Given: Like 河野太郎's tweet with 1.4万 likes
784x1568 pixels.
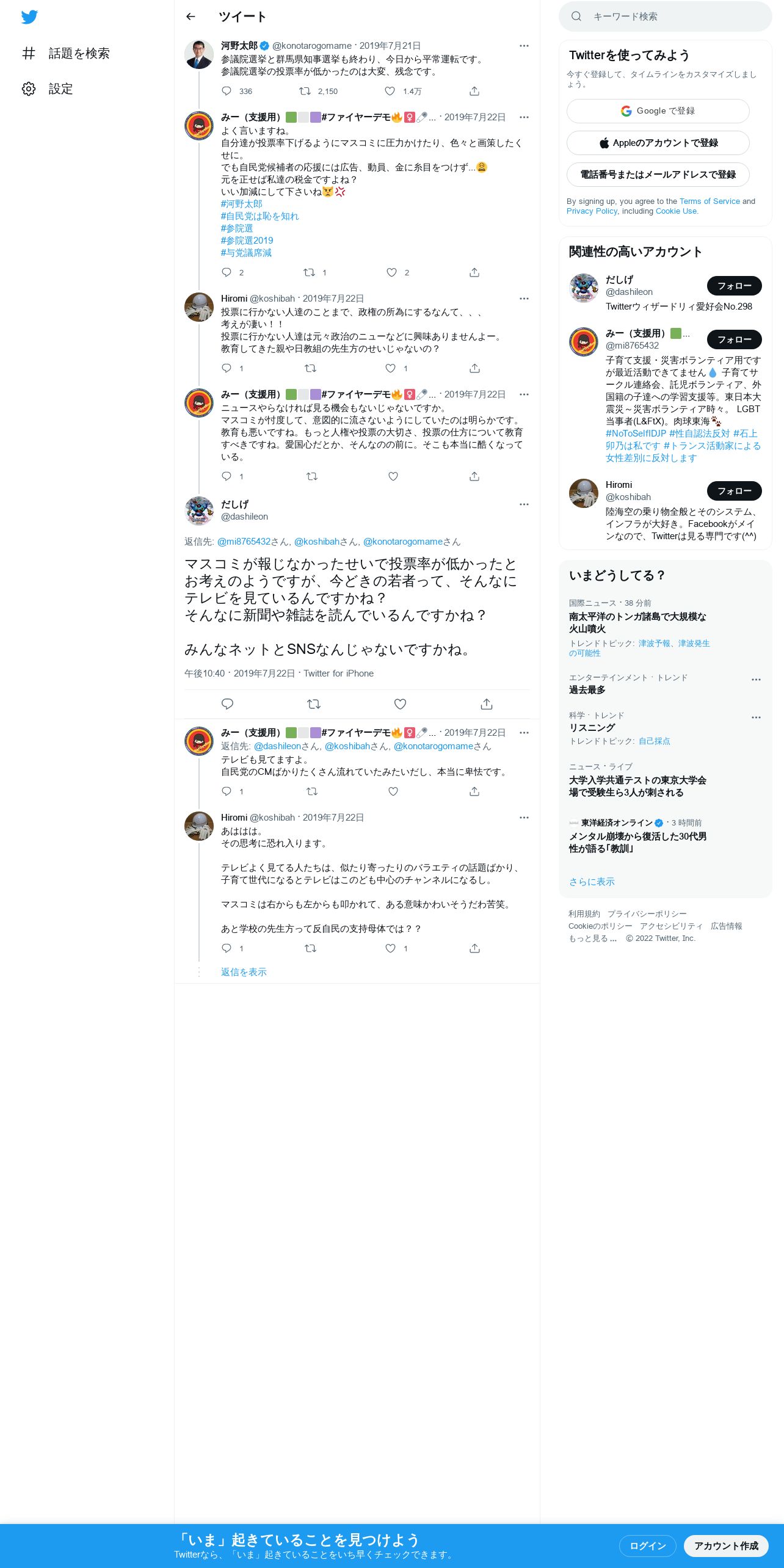Looking at the screenshot, I should tap(390, 91).
